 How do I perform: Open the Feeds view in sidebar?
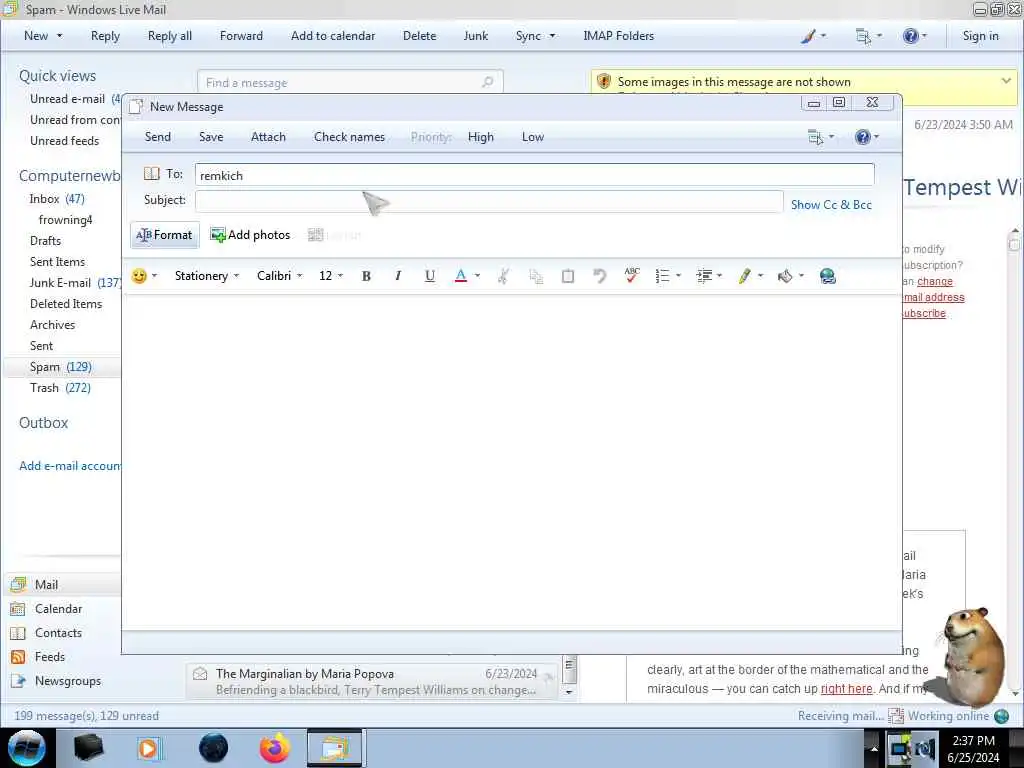click(x=50, y=656)
